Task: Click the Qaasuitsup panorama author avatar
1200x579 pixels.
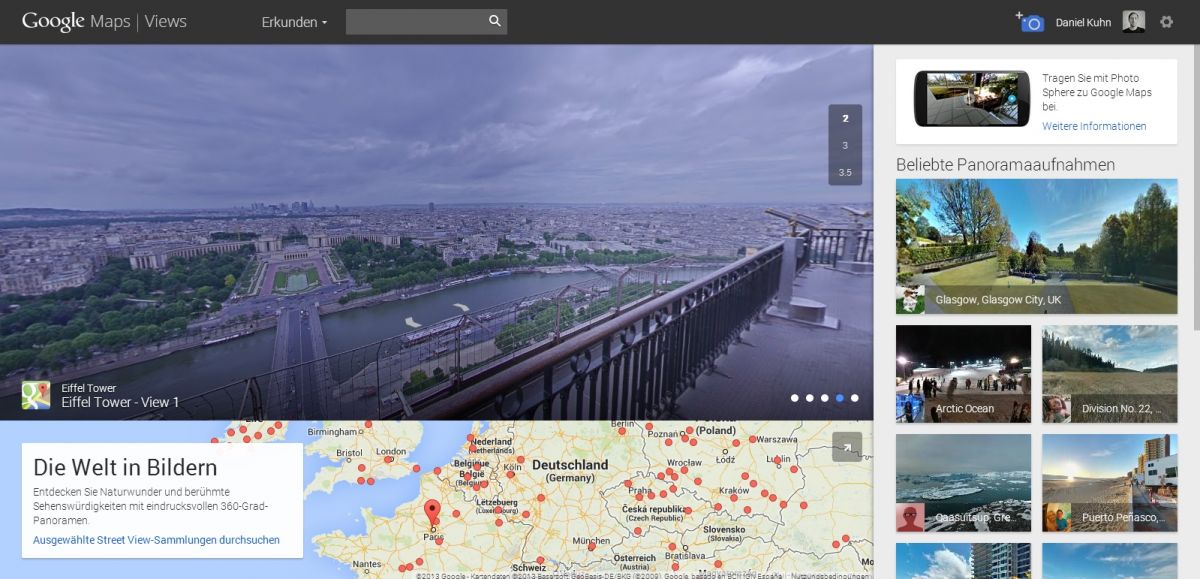Action: click(x=910, y=518)
